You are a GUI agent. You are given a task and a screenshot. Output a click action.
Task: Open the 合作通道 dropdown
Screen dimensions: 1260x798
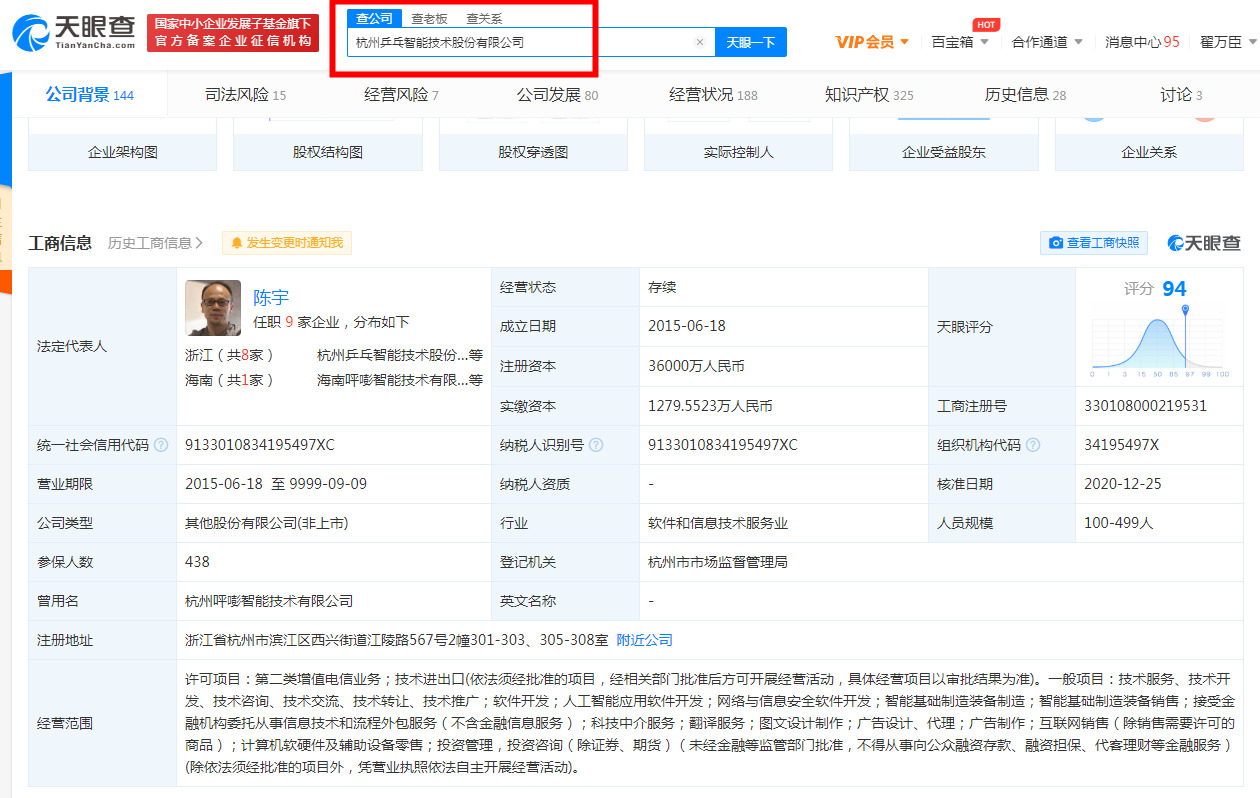1047,42
